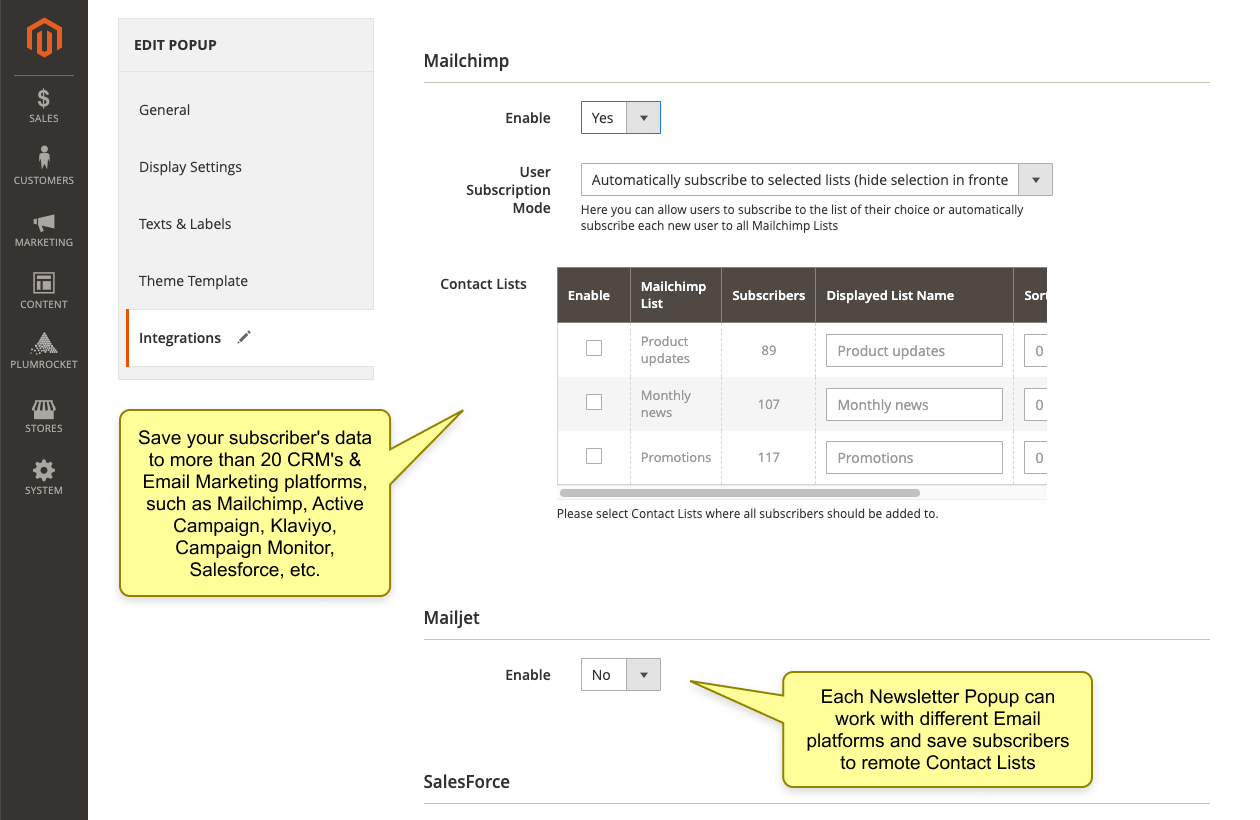Click the pencil icon beside Integrations
The height and width of the screenshot is (820, 1260).
click(x=244, y=338)
